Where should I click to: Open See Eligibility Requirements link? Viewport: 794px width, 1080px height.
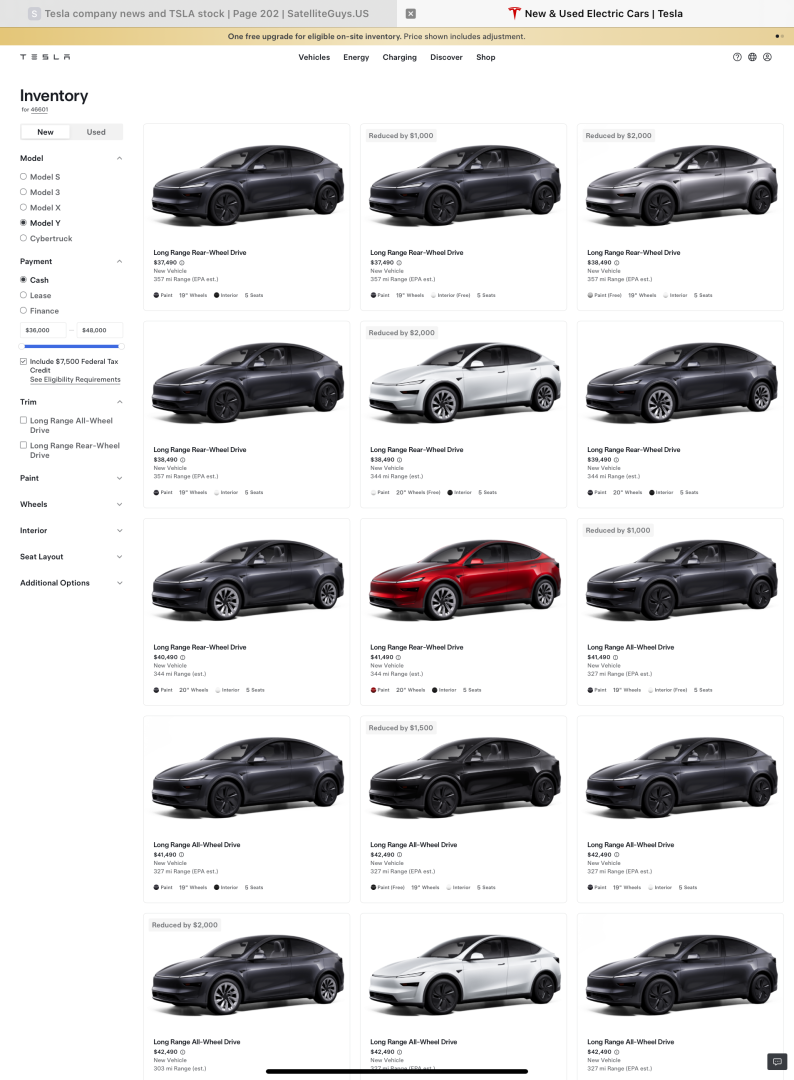(x=75, y=380)
